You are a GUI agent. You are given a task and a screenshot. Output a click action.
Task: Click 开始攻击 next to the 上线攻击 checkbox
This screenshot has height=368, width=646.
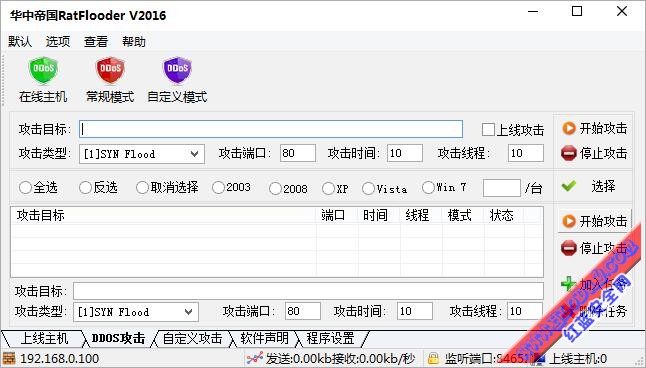point(595,129)
